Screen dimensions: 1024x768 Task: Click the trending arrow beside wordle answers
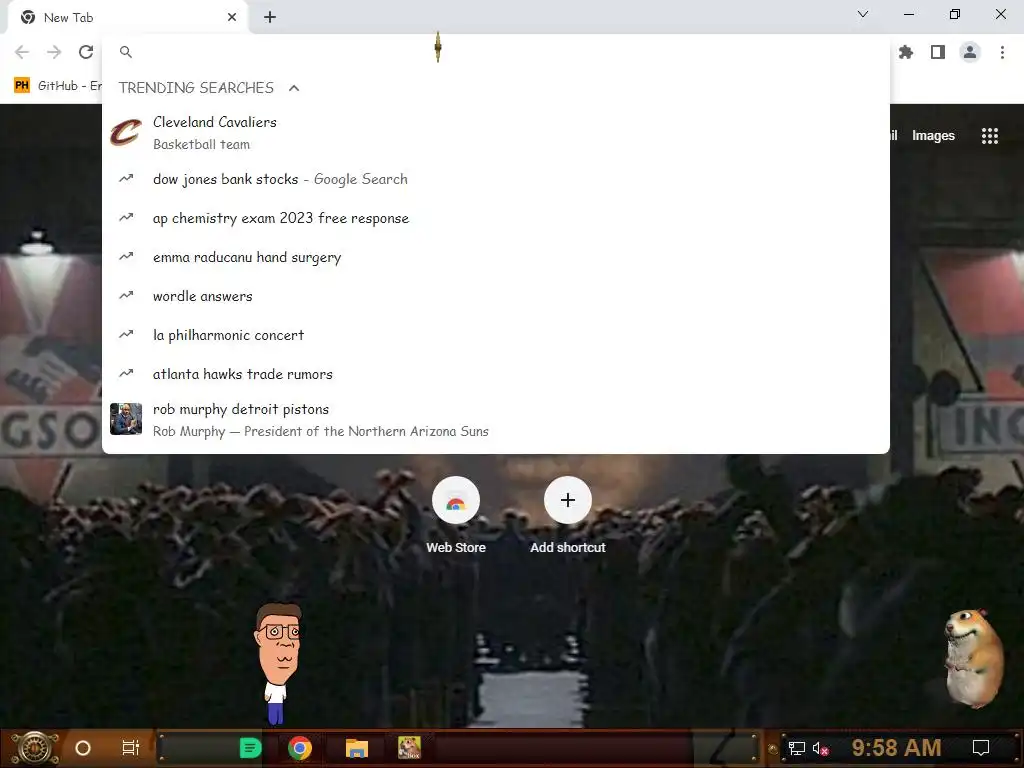(126, 296)
